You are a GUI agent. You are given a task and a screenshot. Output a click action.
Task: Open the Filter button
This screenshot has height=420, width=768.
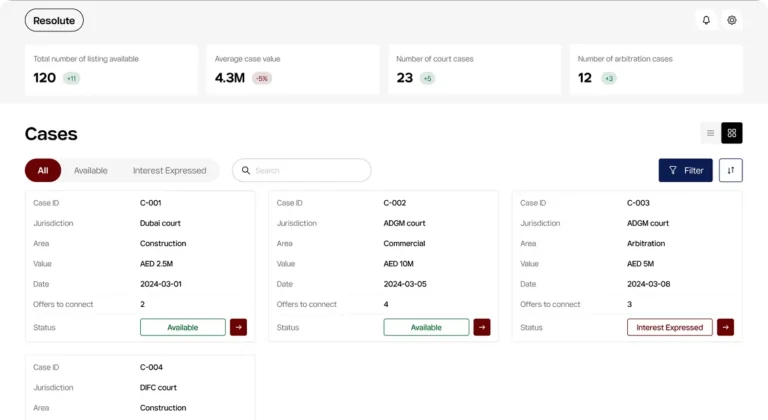click(x=685, y=170)
